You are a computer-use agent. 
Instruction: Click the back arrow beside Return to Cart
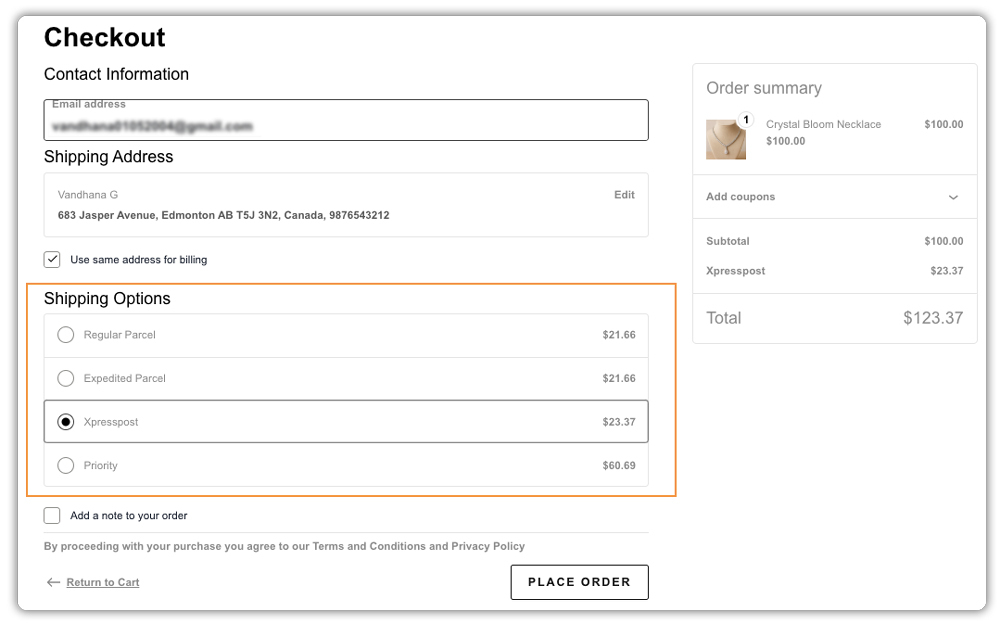[53, 582]
